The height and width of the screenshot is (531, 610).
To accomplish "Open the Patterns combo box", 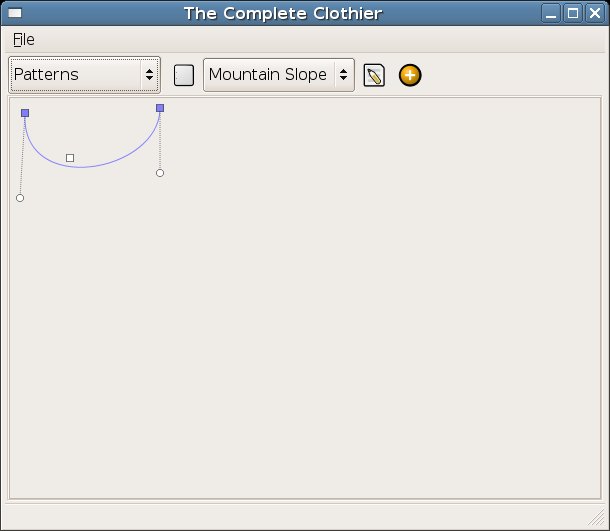I will [x=84, y=75].
